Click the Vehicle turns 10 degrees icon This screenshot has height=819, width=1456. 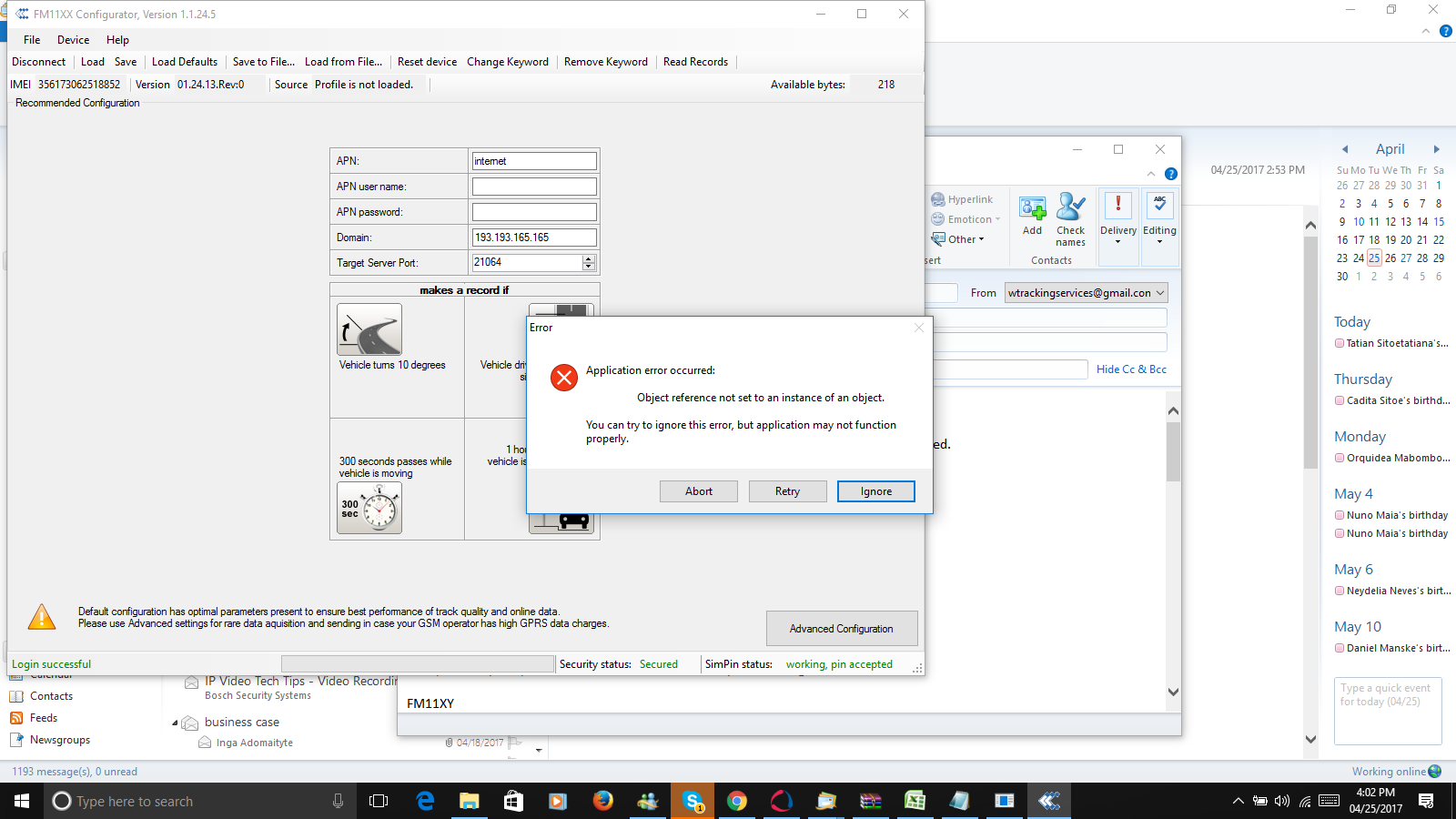click(x=369, y=329)
